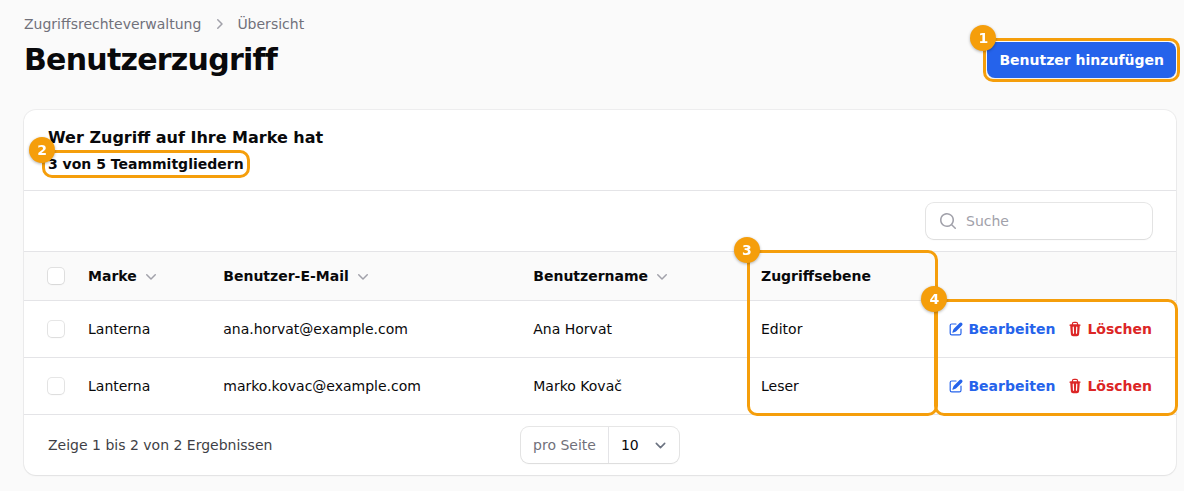The image size is (1184, 491).
Task: Focus the Suche search field
Action: coord(1039,221)
